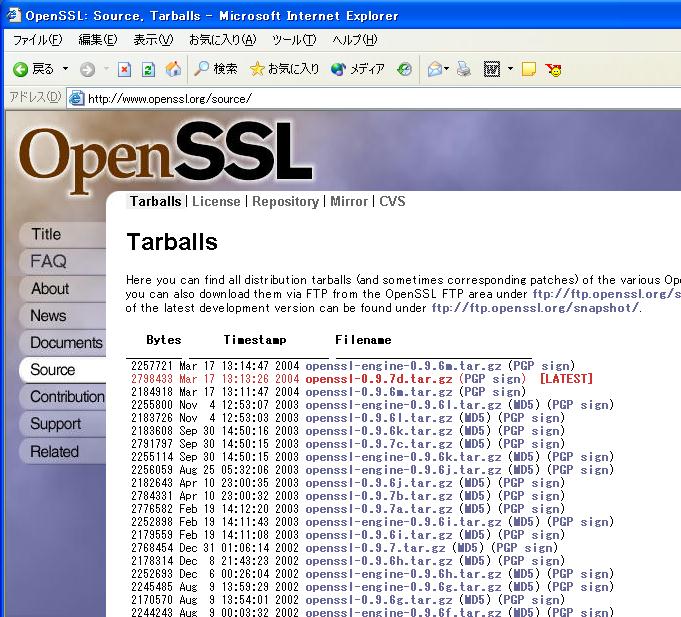681x617 pixels.
Task: Click the Bytes column header text
Action: tap(164, 340)
